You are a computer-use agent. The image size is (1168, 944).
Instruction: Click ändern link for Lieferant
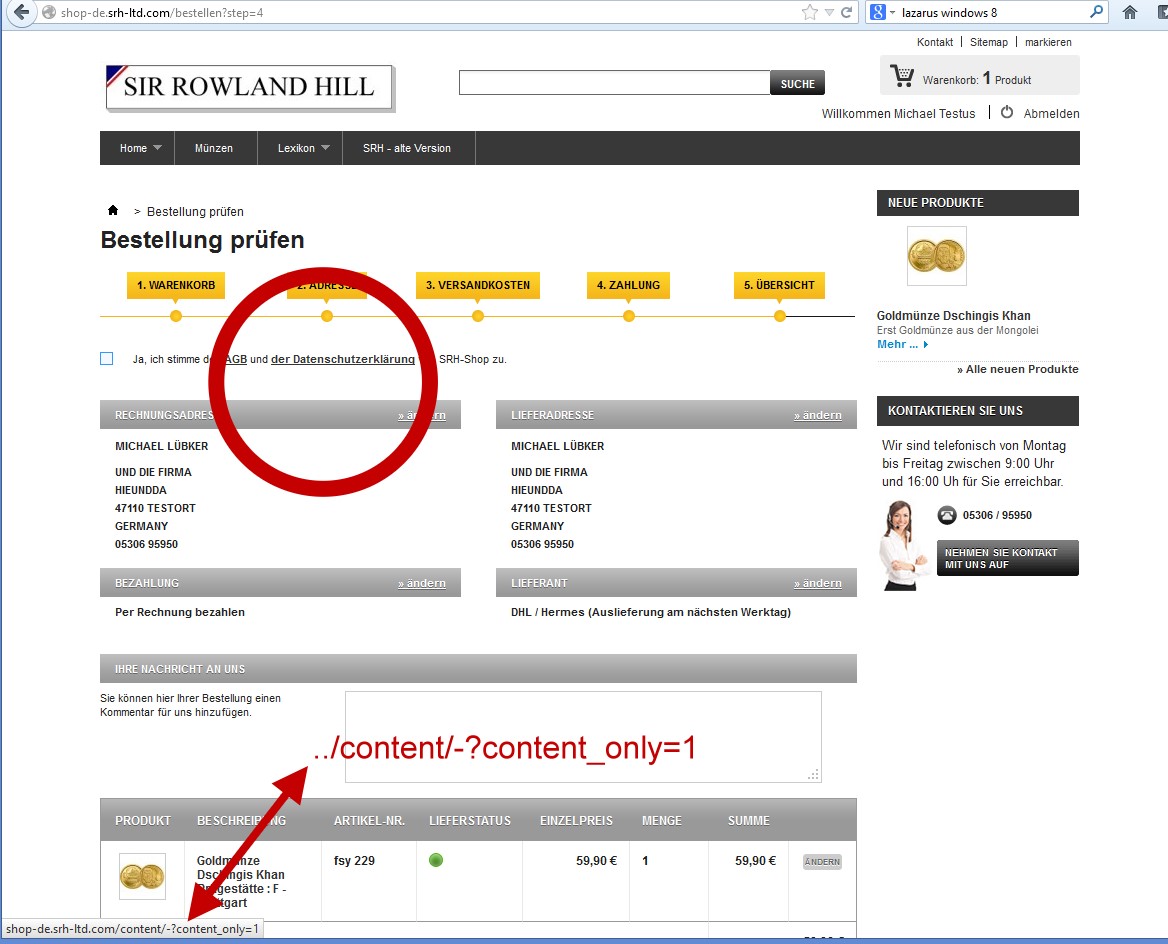(818, 583)
